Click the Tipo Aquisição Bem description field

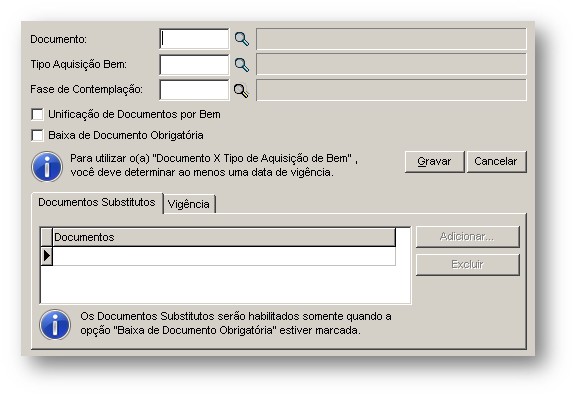click(x=391, y=64)
